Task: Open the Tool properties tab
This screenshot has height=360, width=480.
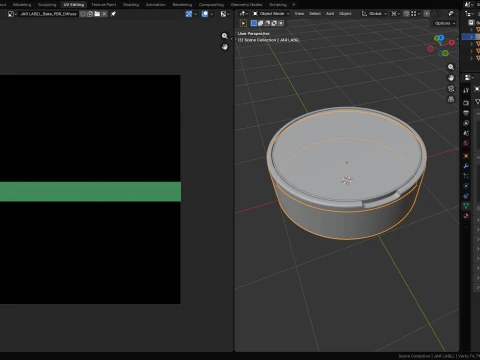Action: pyautogui.click(x=466, y=90)
